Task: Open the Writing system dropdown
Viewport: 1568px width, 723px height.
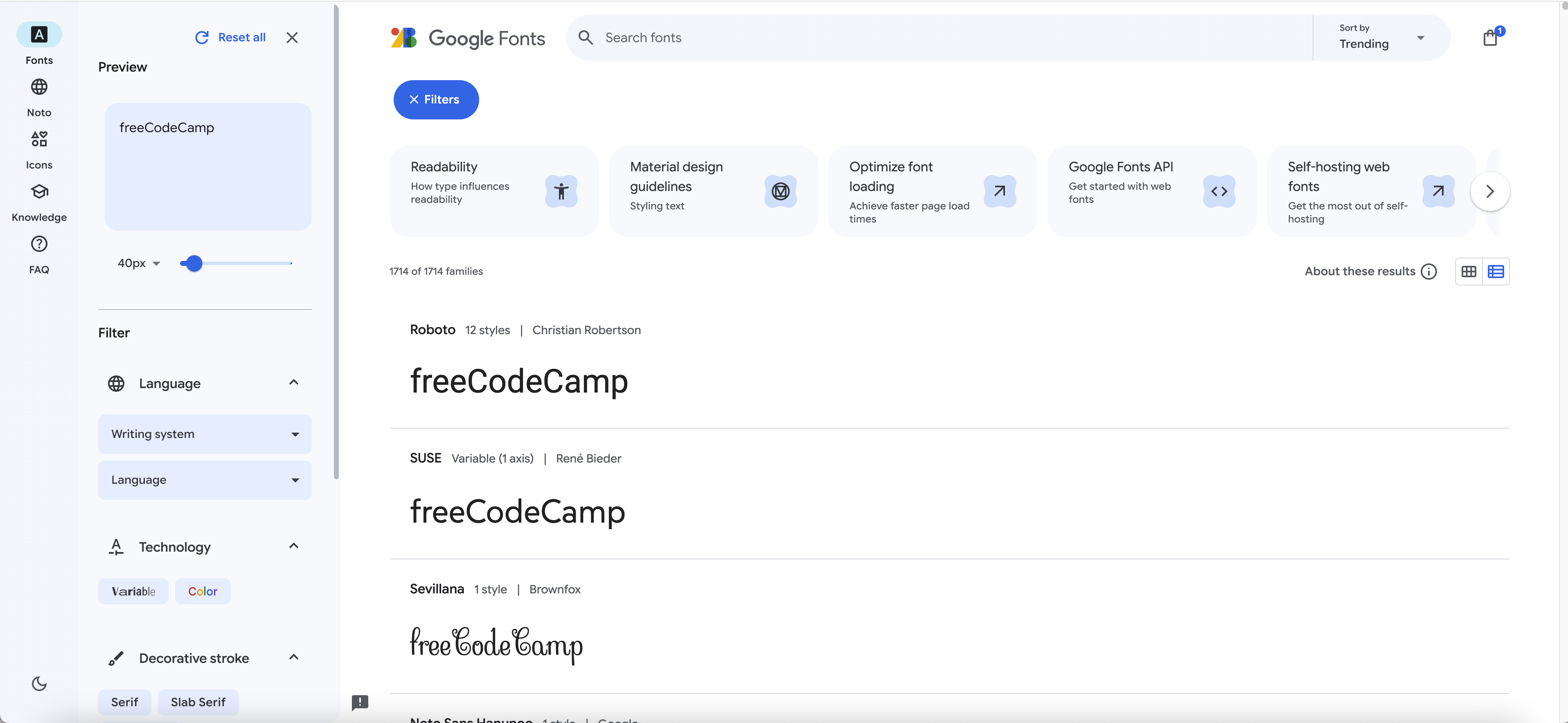Action: [205, 434]
